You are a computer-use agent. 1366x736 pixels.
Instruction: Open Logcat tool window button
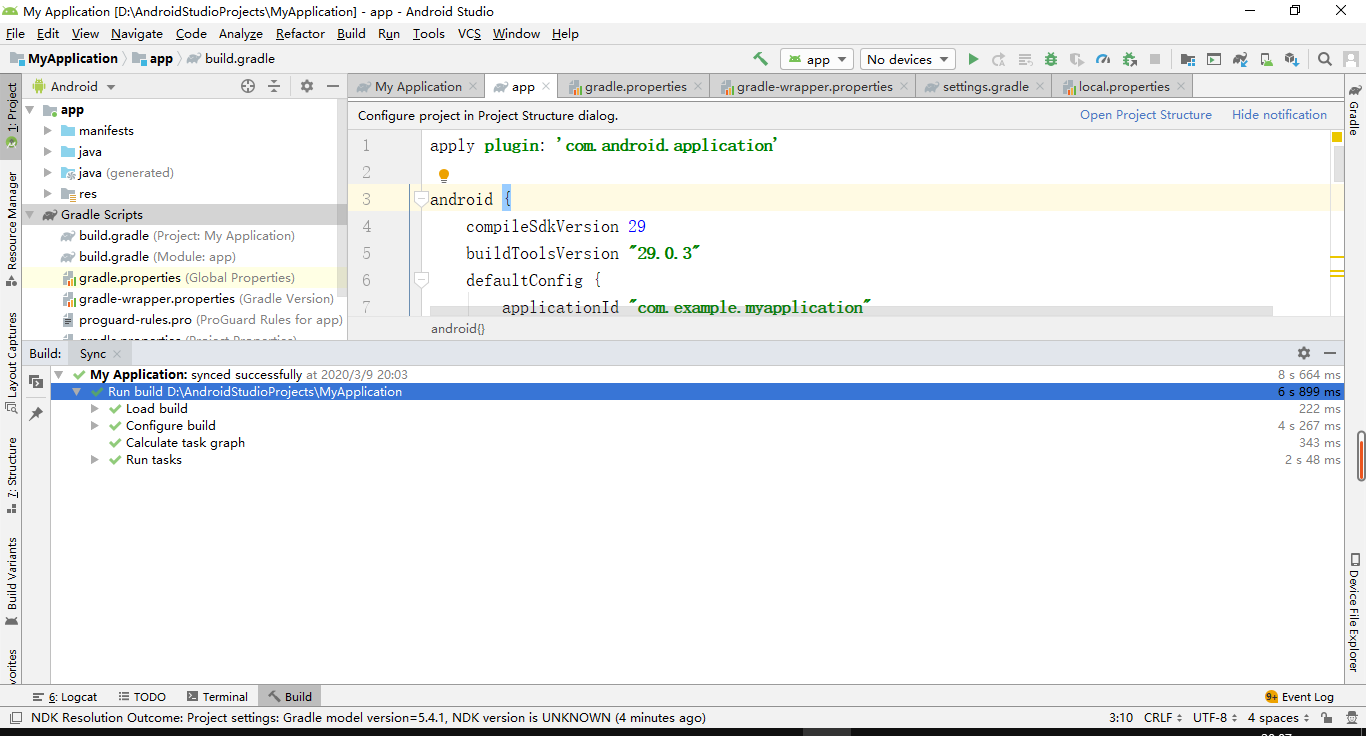pyautogui.click(x=65, y=696)
